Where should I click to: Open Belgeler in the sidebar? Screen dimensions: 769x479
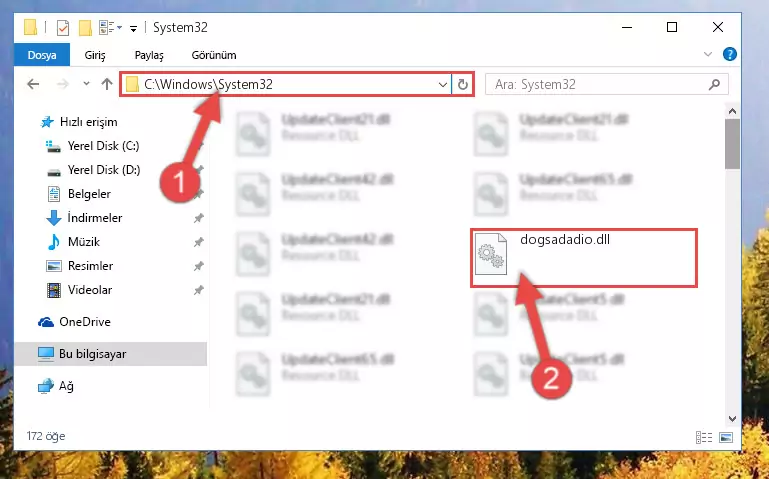79,194
